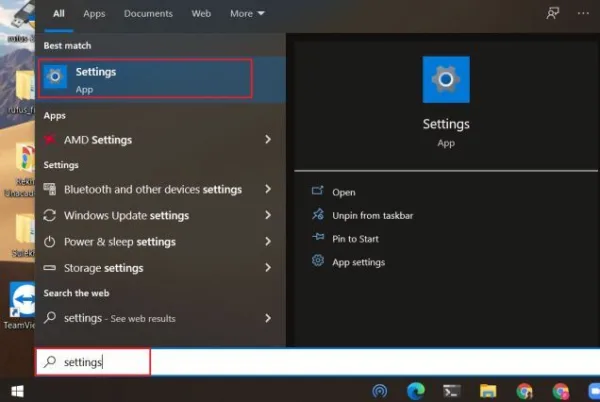This screenshot has height=402, width=600.
Task: Click the Settings title in preview pane
Action: point(446,124)
